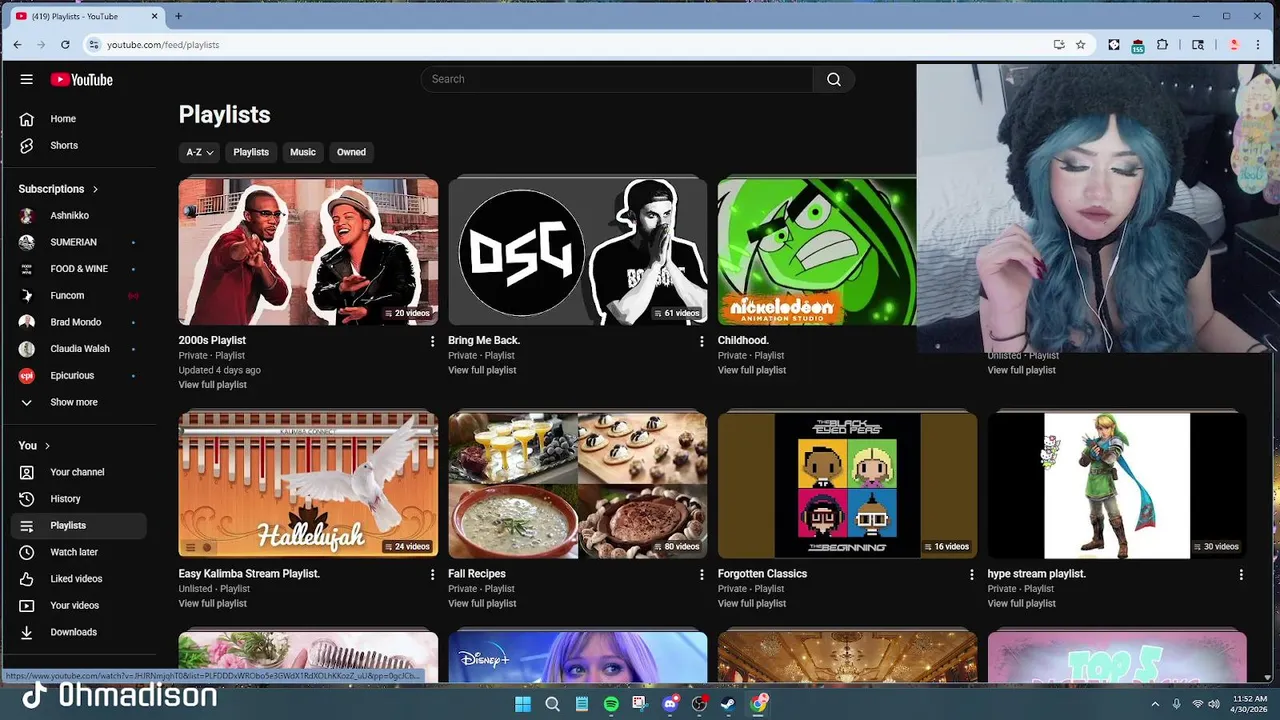1280x720 pixels.
Task: Open the hype stream playlist thumbnail
Action: point(1117,485)
